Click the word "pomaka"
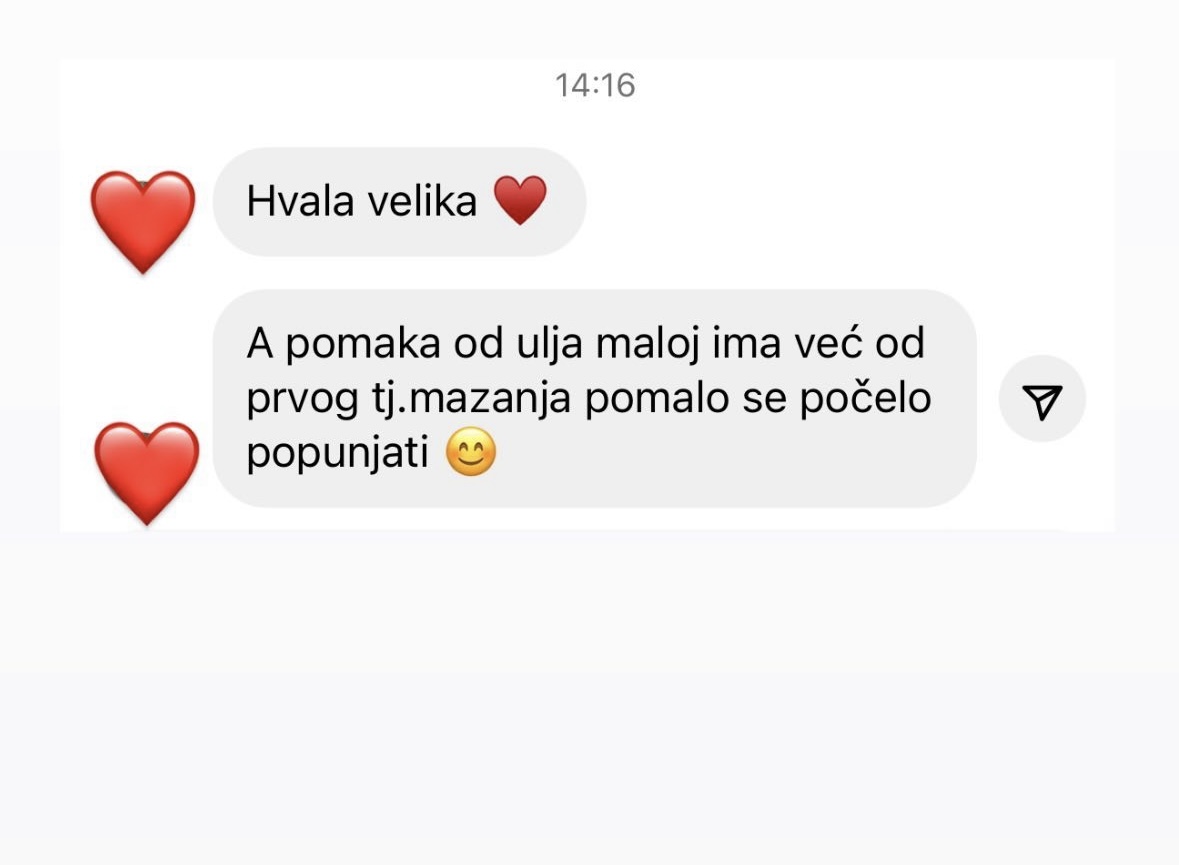 [362, 344]
